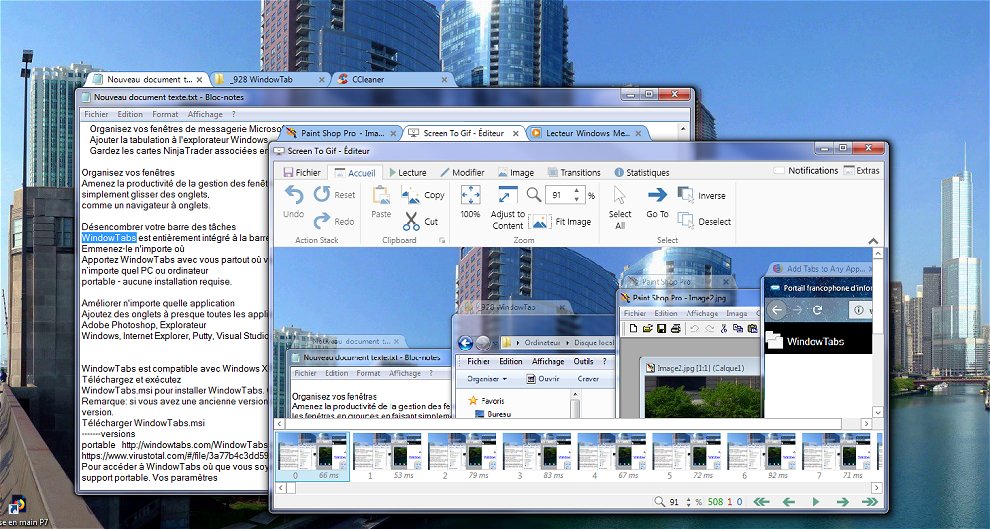Click Adjust to Content in Zoom group

click(508, 208)
